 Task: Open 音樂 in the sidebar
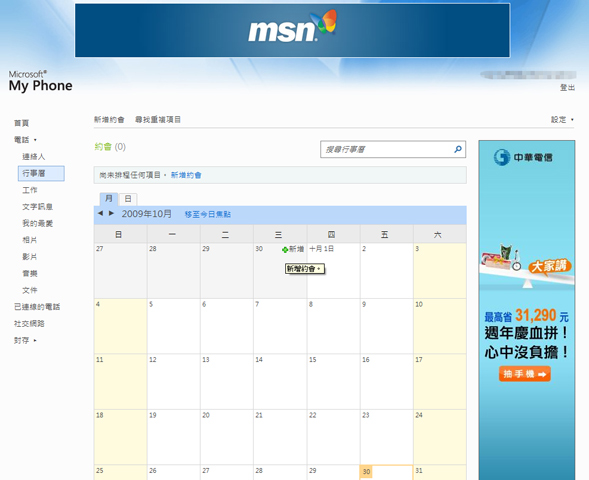click(30, 273)
